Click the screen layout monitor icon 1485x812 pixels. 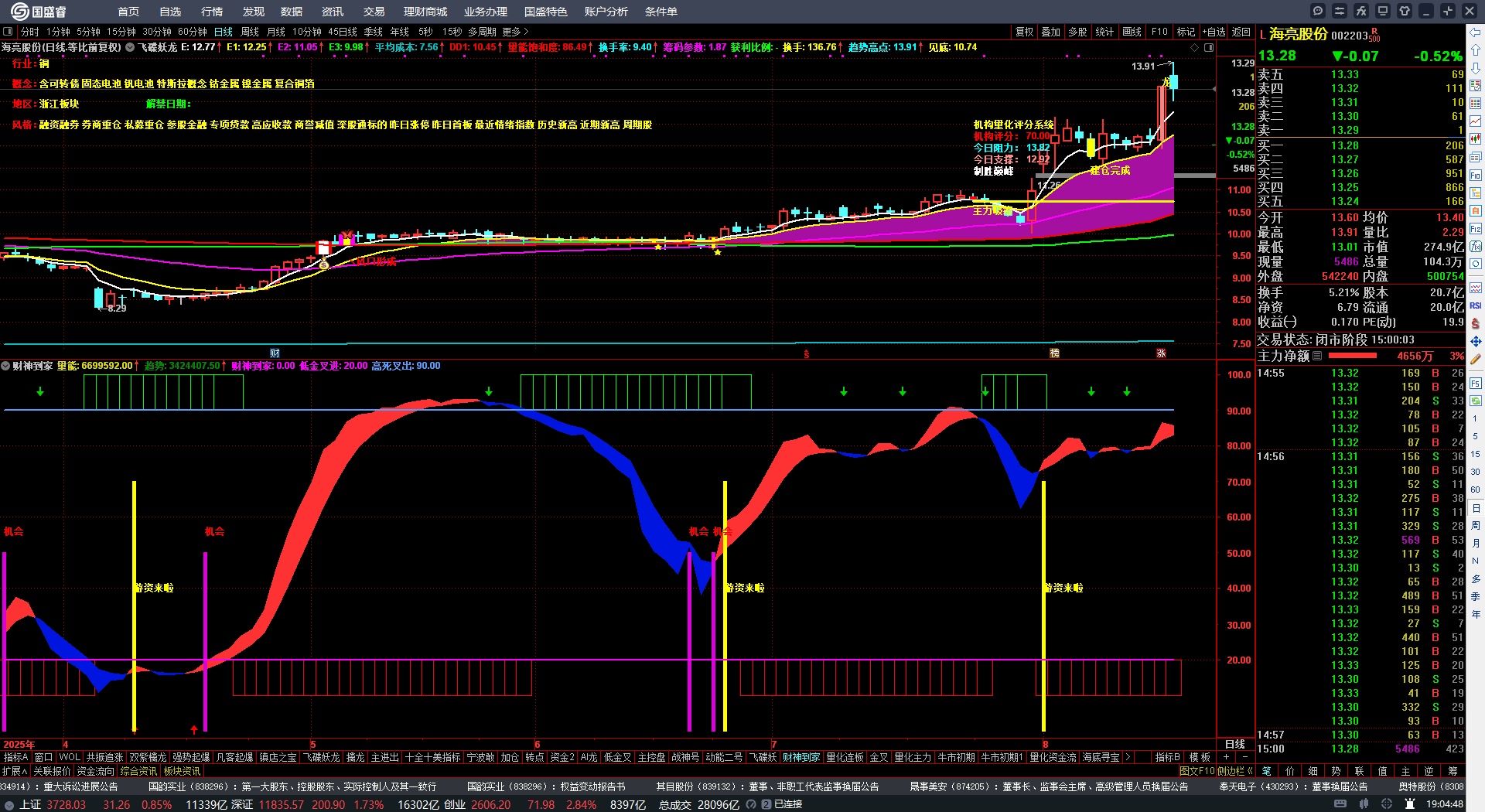(x=1383, y=11)
